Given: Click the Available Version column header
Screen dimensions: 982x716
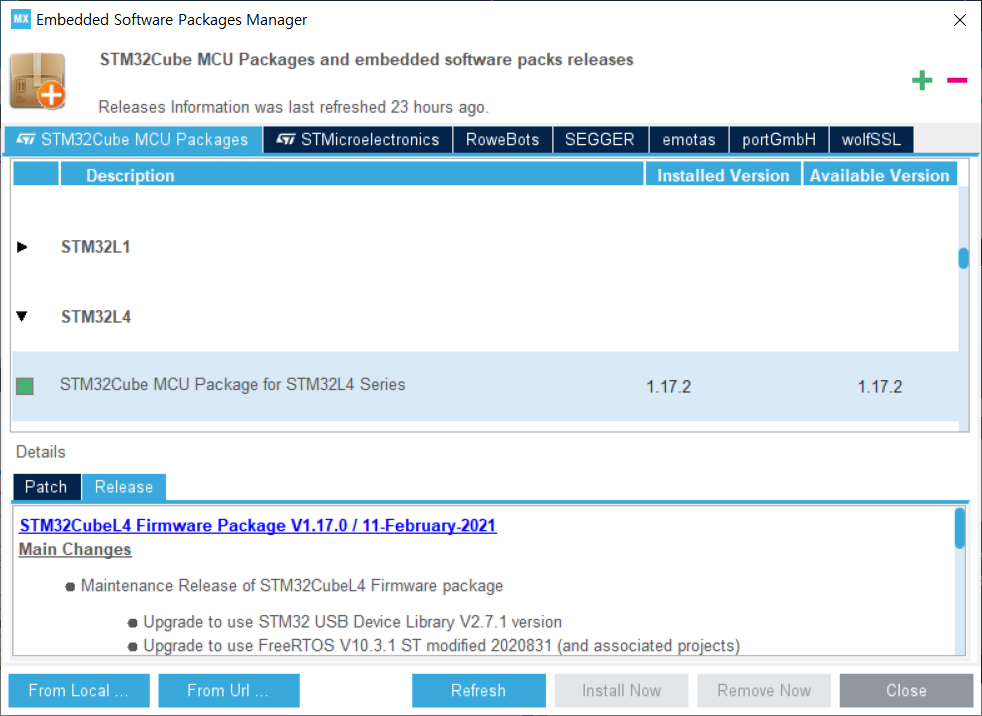Looking at the screenshot, I should pos(879,176).
